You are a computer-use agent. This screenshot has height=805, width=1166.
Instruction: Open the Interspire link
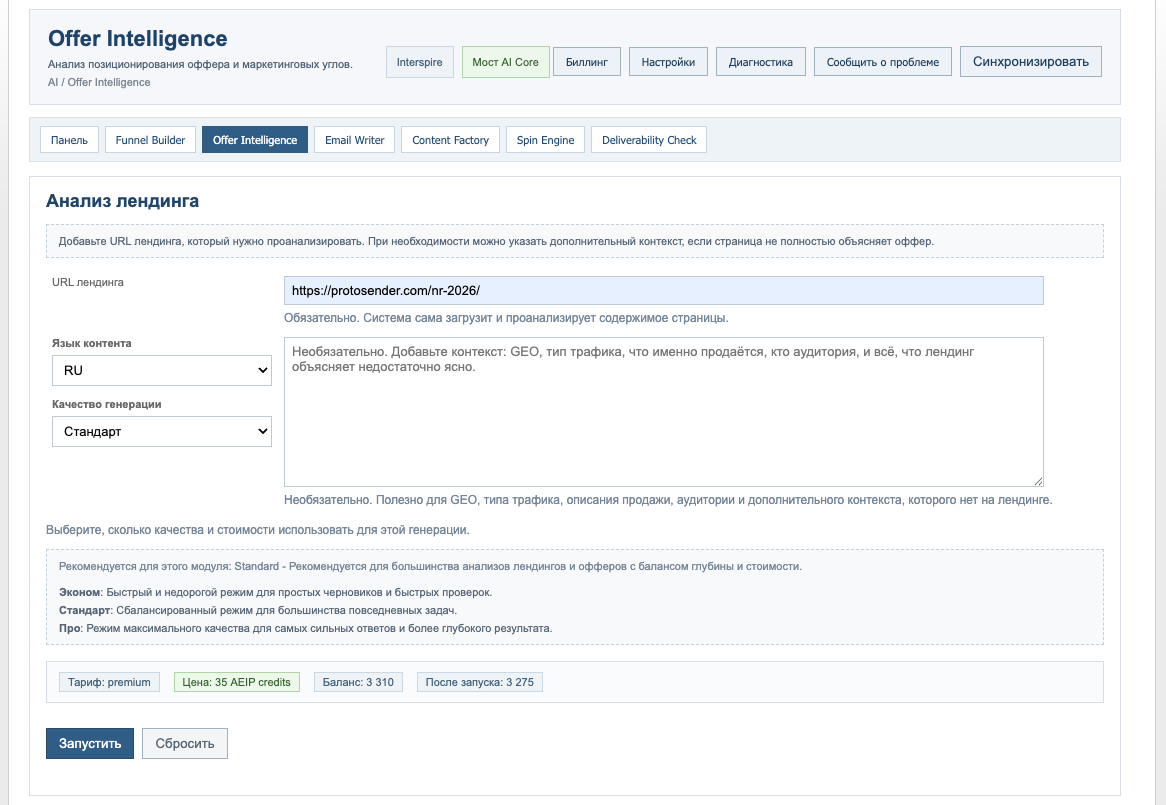[419, 61]
